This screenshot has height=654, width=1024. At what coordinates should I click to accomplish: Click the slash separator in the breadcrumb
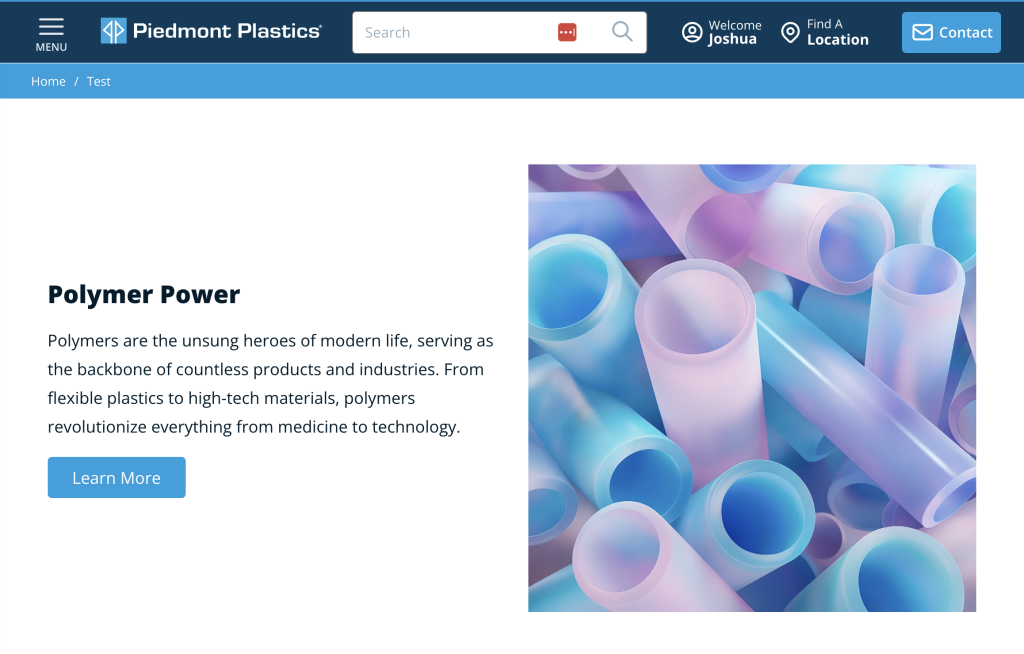click(x=76, y=82)
